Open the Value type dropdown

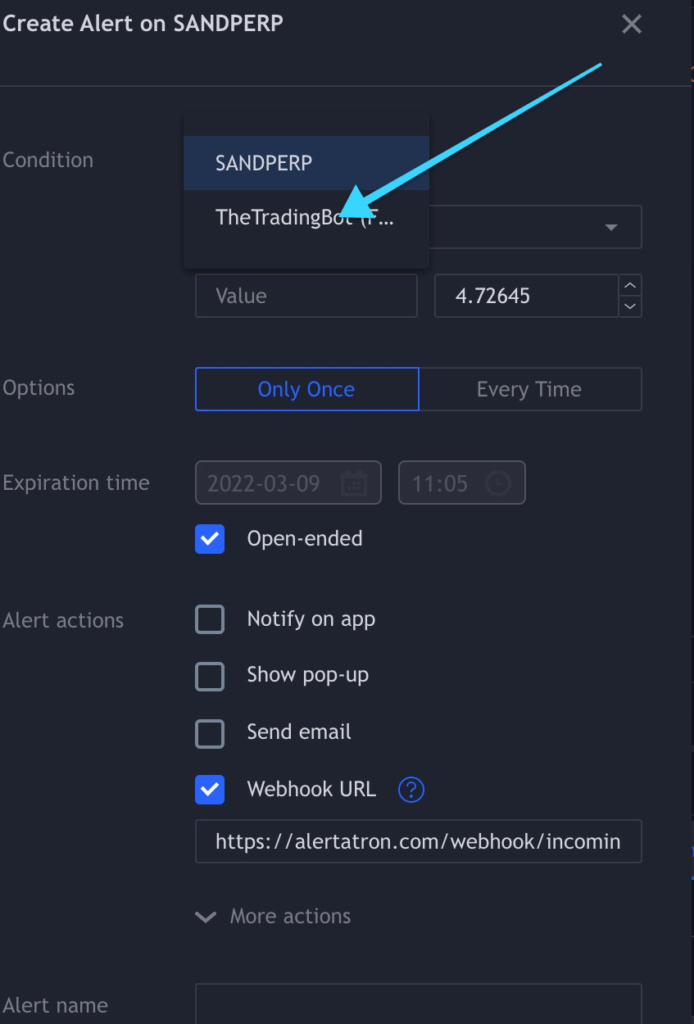(x=306, y=296)
